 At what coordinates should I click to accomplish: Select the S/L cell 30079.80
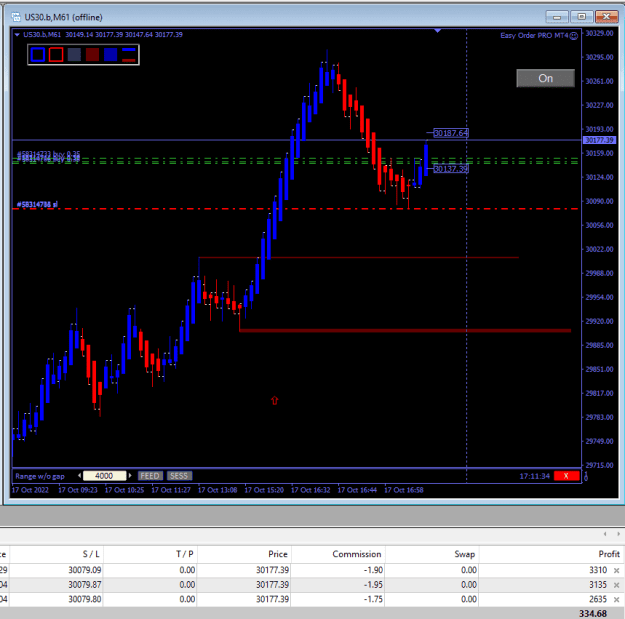(x=85, y=599)
